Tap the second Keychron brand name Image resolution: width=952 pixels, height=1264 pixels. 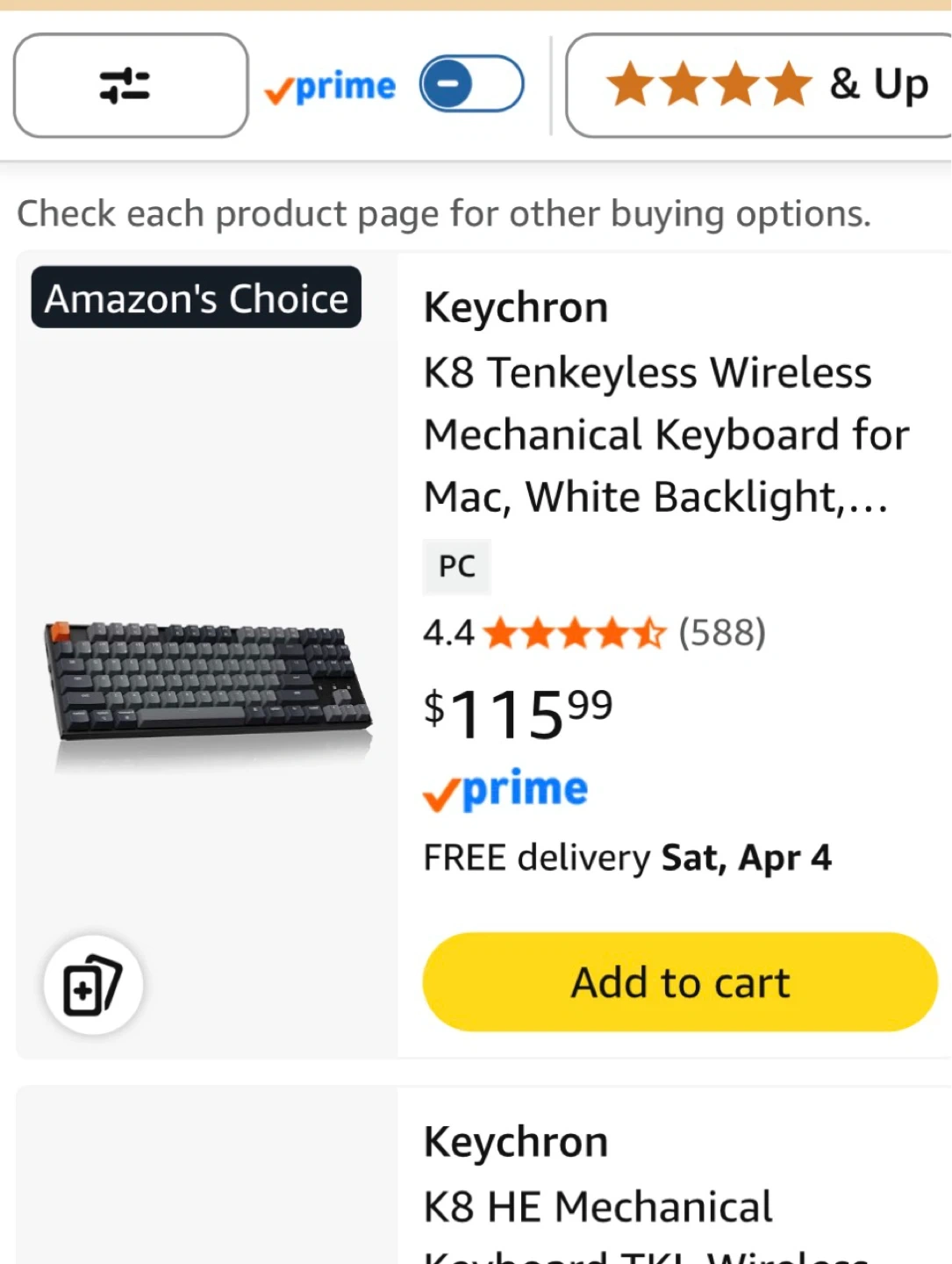(x=516, y=1142)
